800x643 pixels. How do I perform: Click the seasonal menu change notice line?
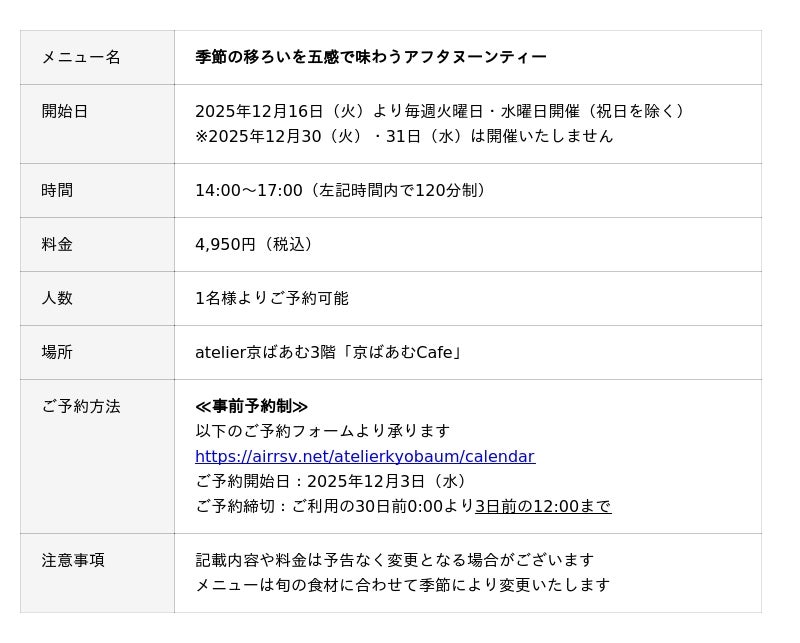point(402,585)
